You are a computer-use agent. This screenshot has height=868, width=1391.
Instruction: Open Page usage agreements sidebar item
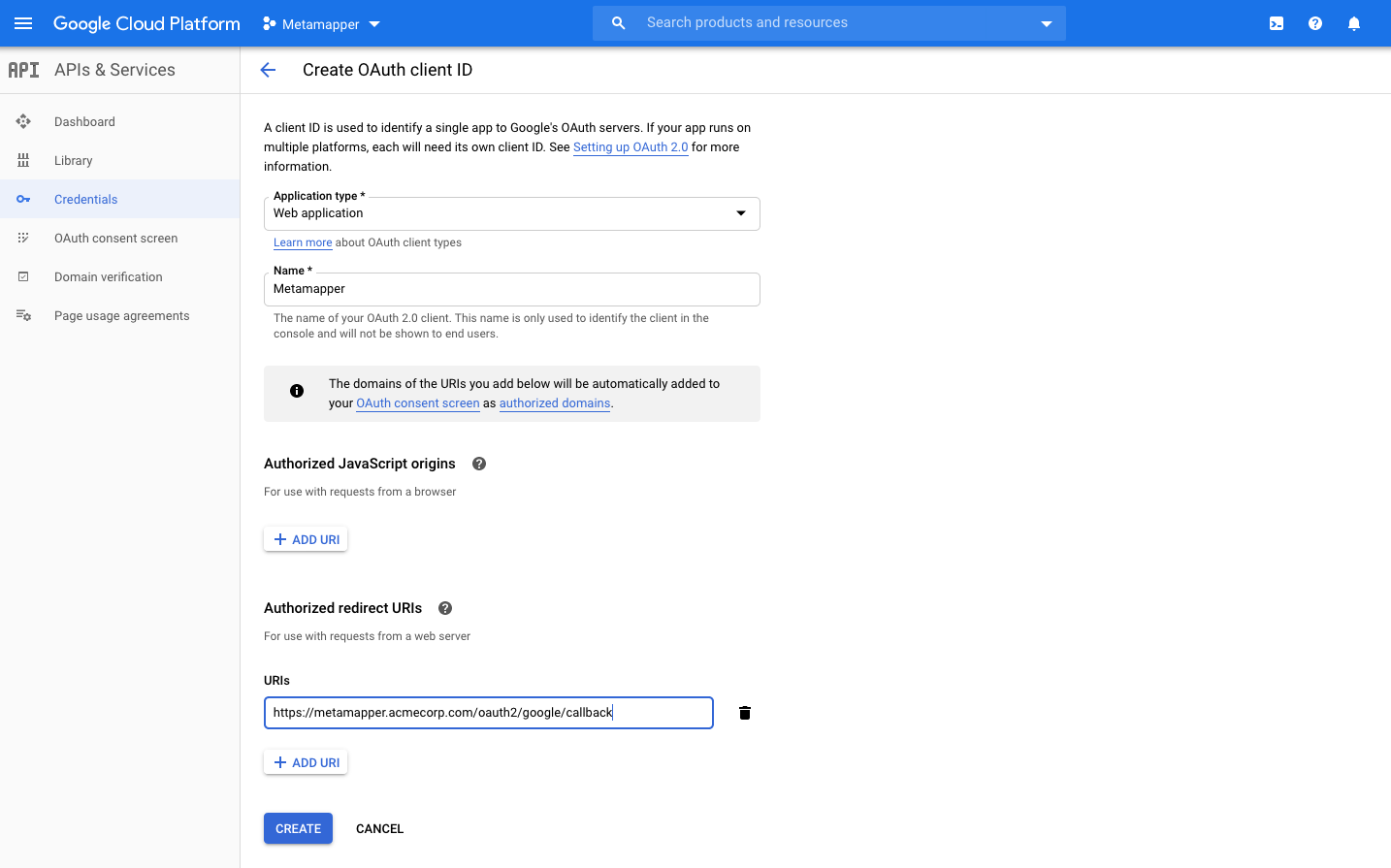coord(119,315)
